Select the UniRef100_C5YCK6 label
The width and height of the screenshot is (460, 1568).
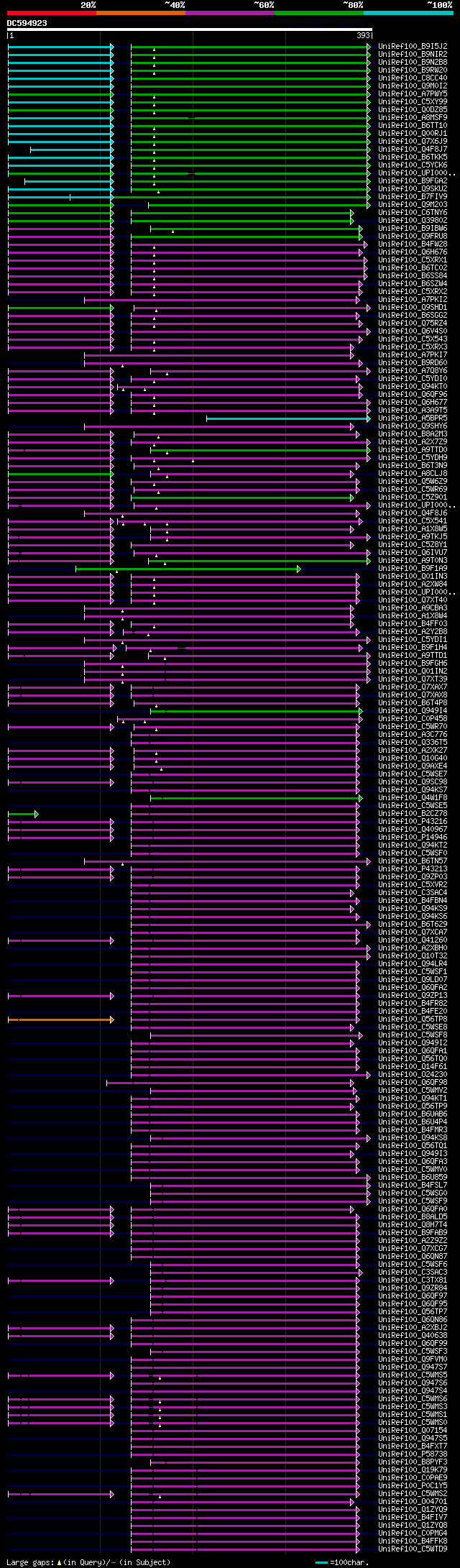413,165
